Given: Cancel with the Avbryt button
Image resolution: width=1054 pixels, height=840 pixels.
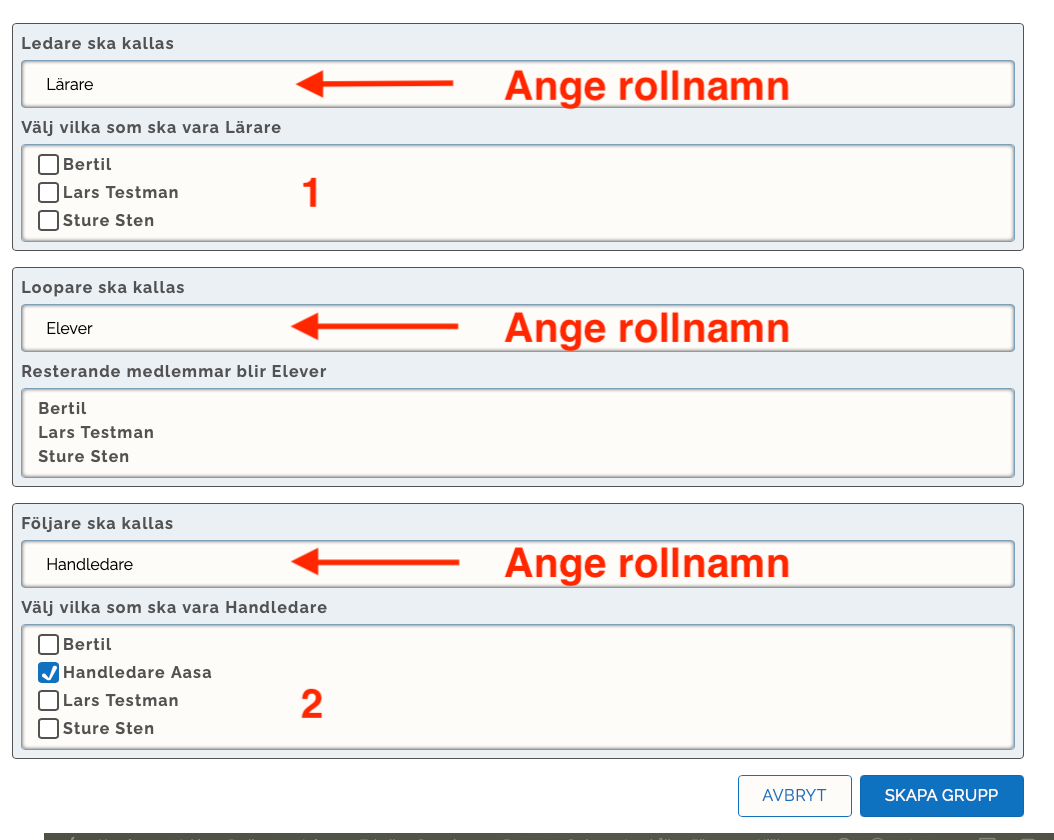Looking at the screenshot, I should (x=794, y=796).
